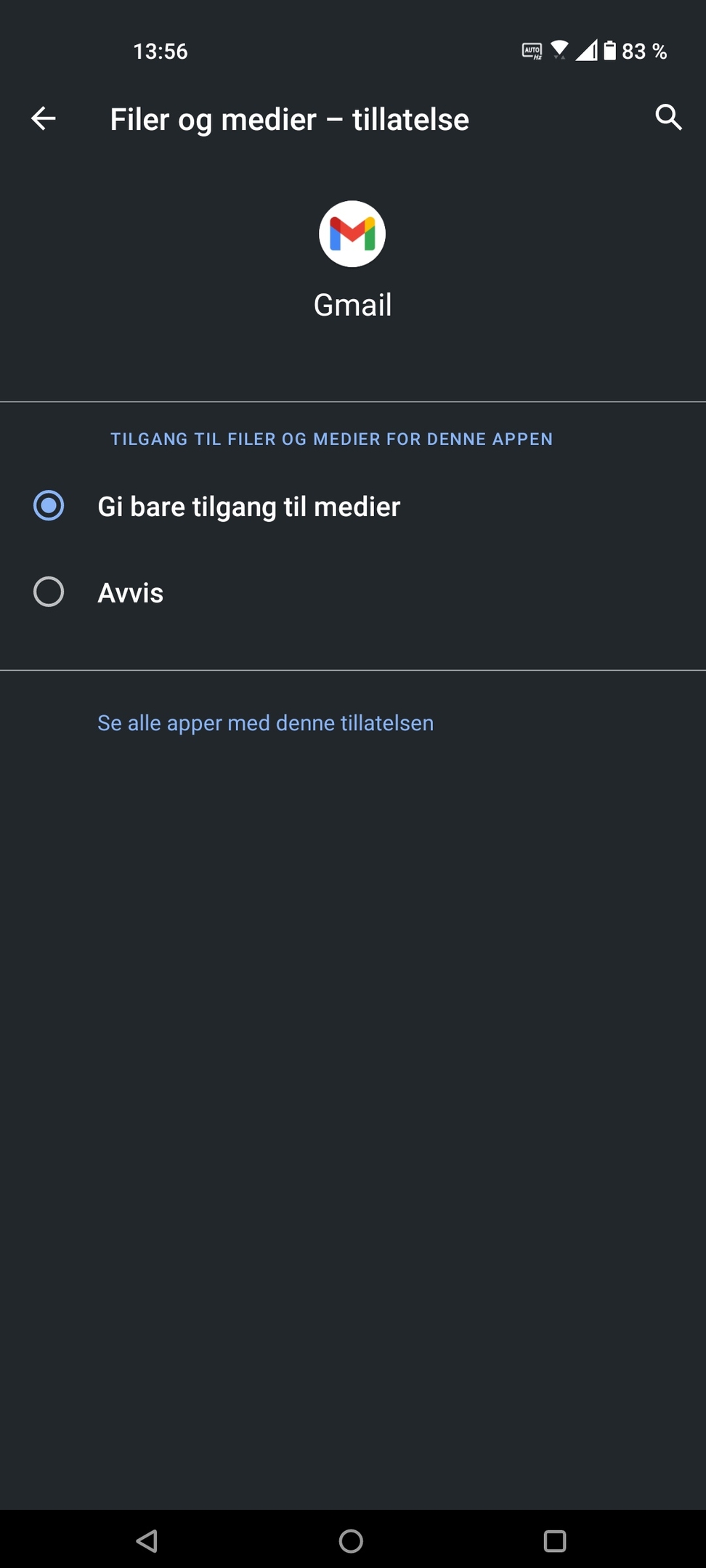Tap the mobile signal strength icon

click(x=586, y=50)
